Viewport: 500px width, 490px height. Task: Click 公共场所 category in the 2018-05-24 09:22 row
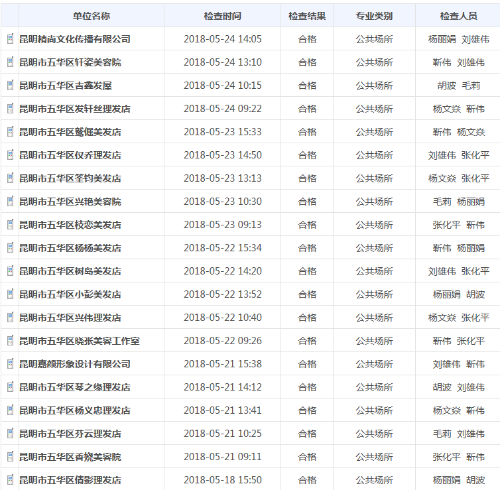[x=374, y=109]
